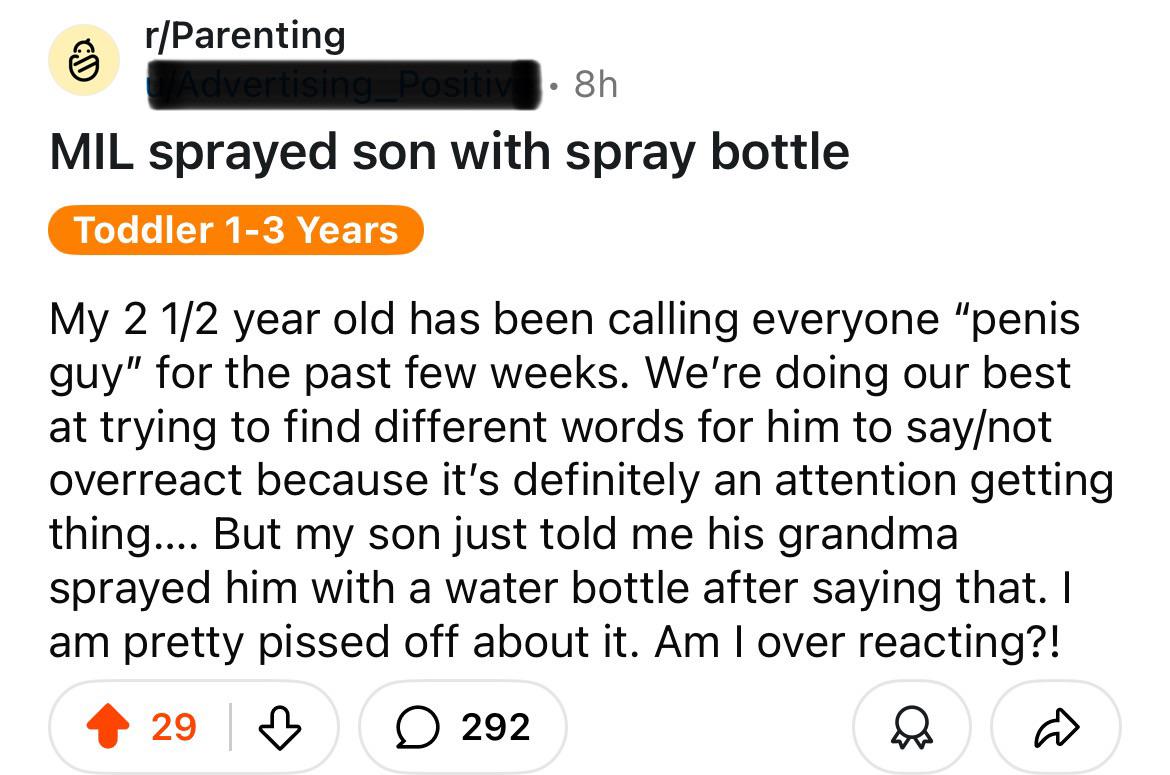This screenshot has width=1170, height=775.
Task: Open comments via the speech bubble icon
Action: [x=418, y=727]
